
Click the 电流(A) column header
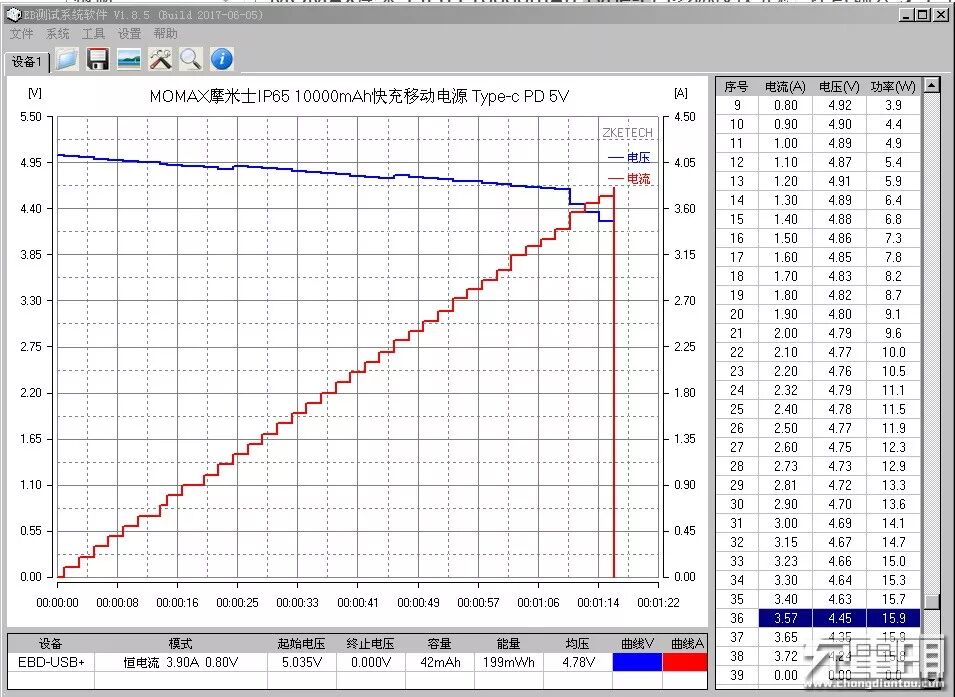(x=785, y=87)
